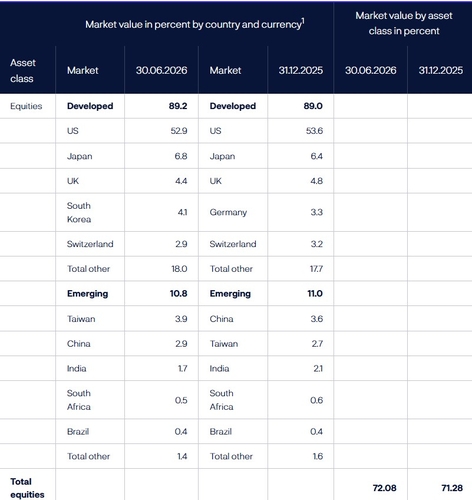Screen dimensions: 472x500
Task: Select the US value 53.6
Action: [314, 131]
